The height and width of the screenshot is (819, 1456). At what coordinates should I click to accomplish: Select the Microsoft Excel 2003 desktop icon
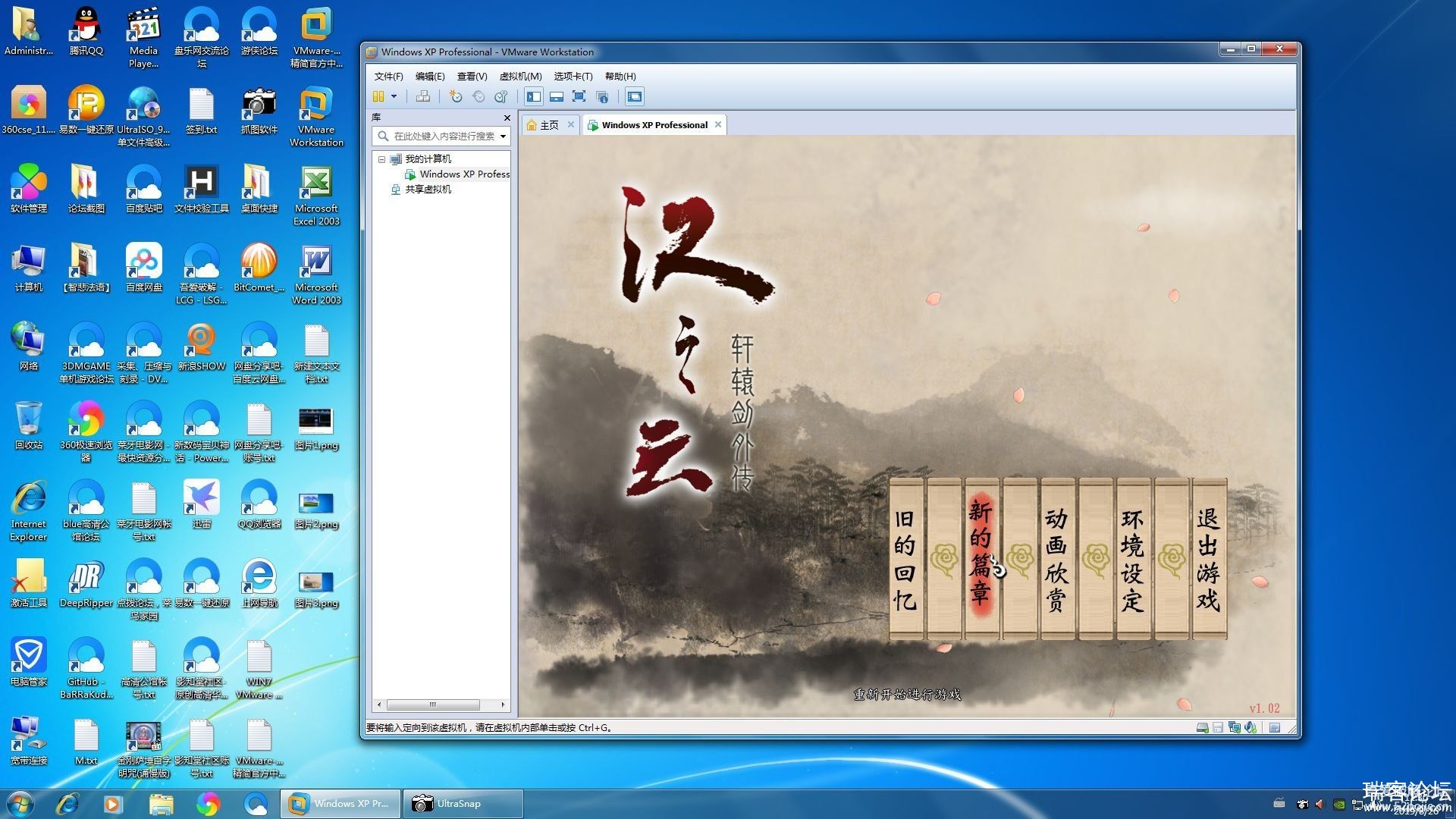(x=316, y=196)
